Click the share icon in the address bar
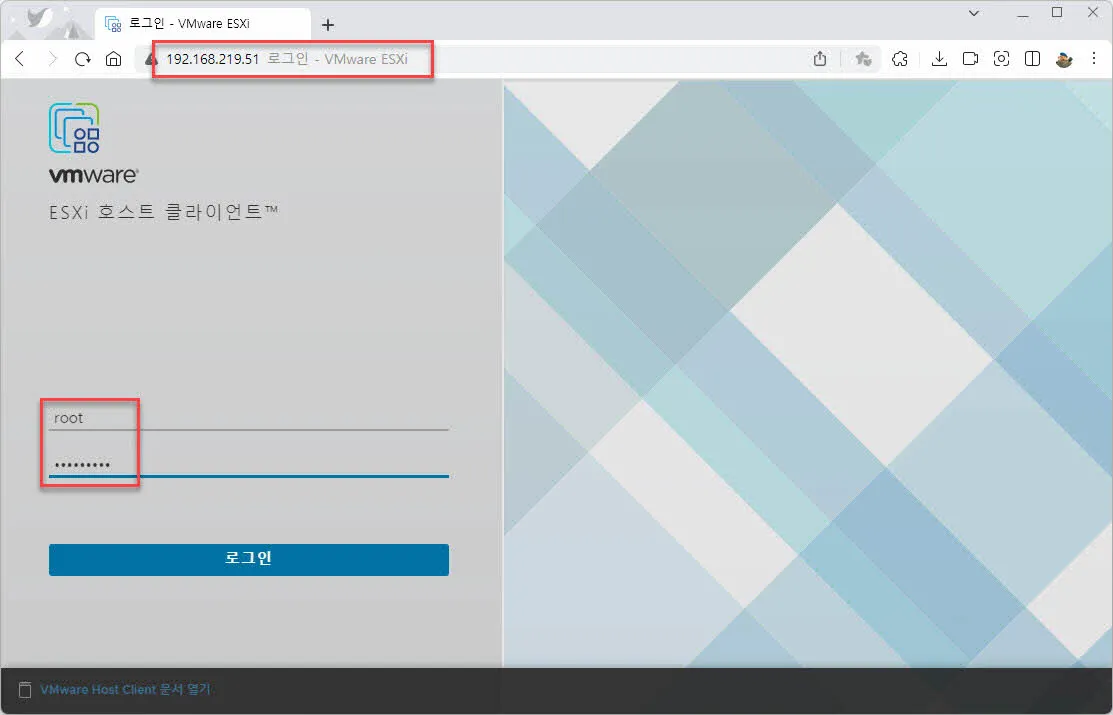The image size is (1113, 715). coord(820,59)
